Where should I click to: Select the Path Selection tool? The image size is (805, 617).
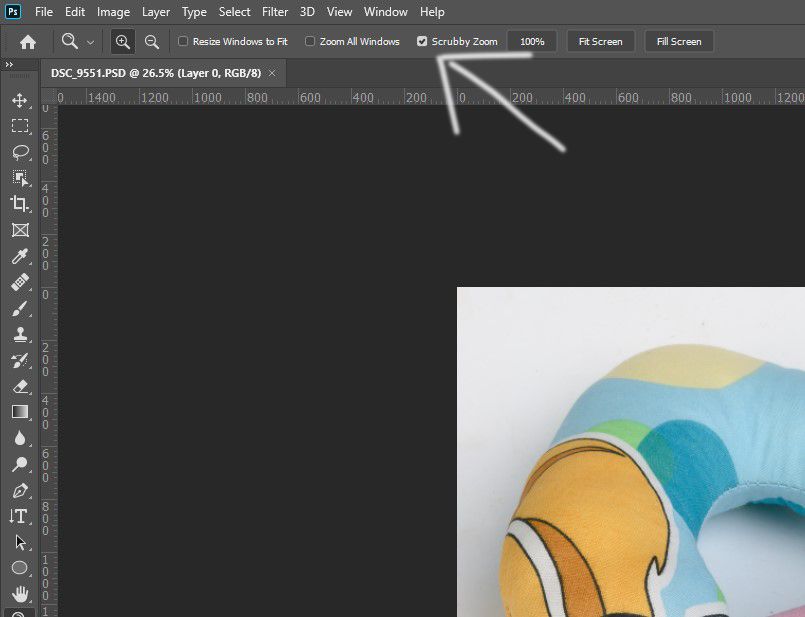click(x=20, y=542)
